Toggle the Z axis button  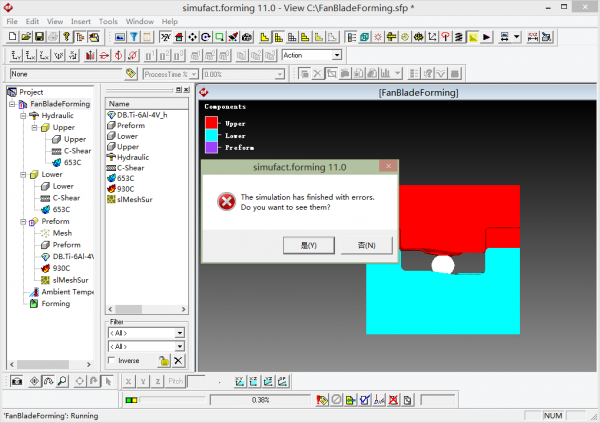tap(158, 381)
